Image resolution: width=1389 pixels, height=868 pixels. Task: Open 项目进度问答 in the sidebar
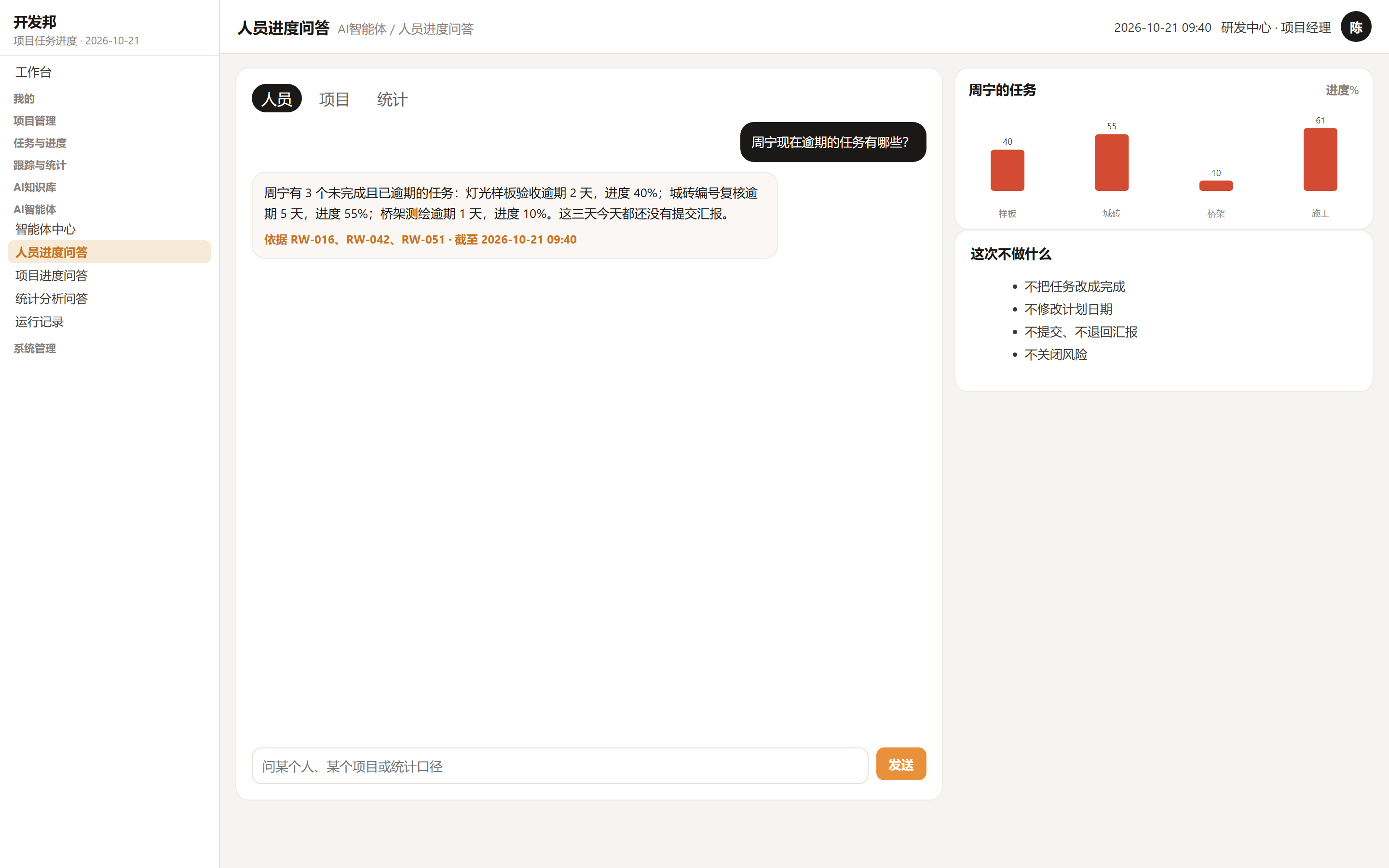[109, 275]
